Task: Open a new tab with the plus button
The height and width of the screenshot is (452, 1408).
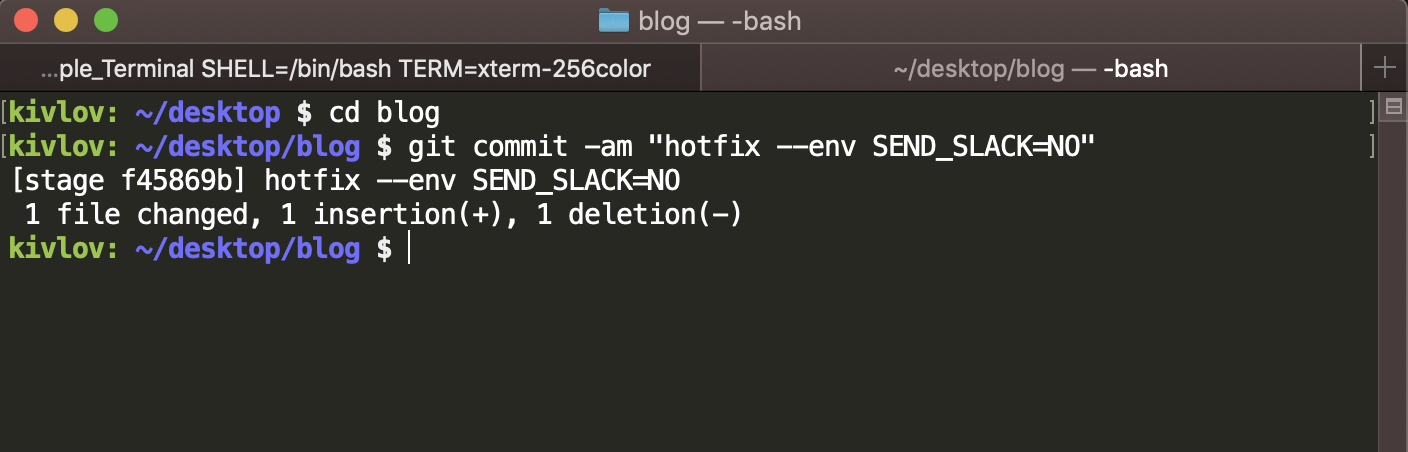Action: [1385, 68]
